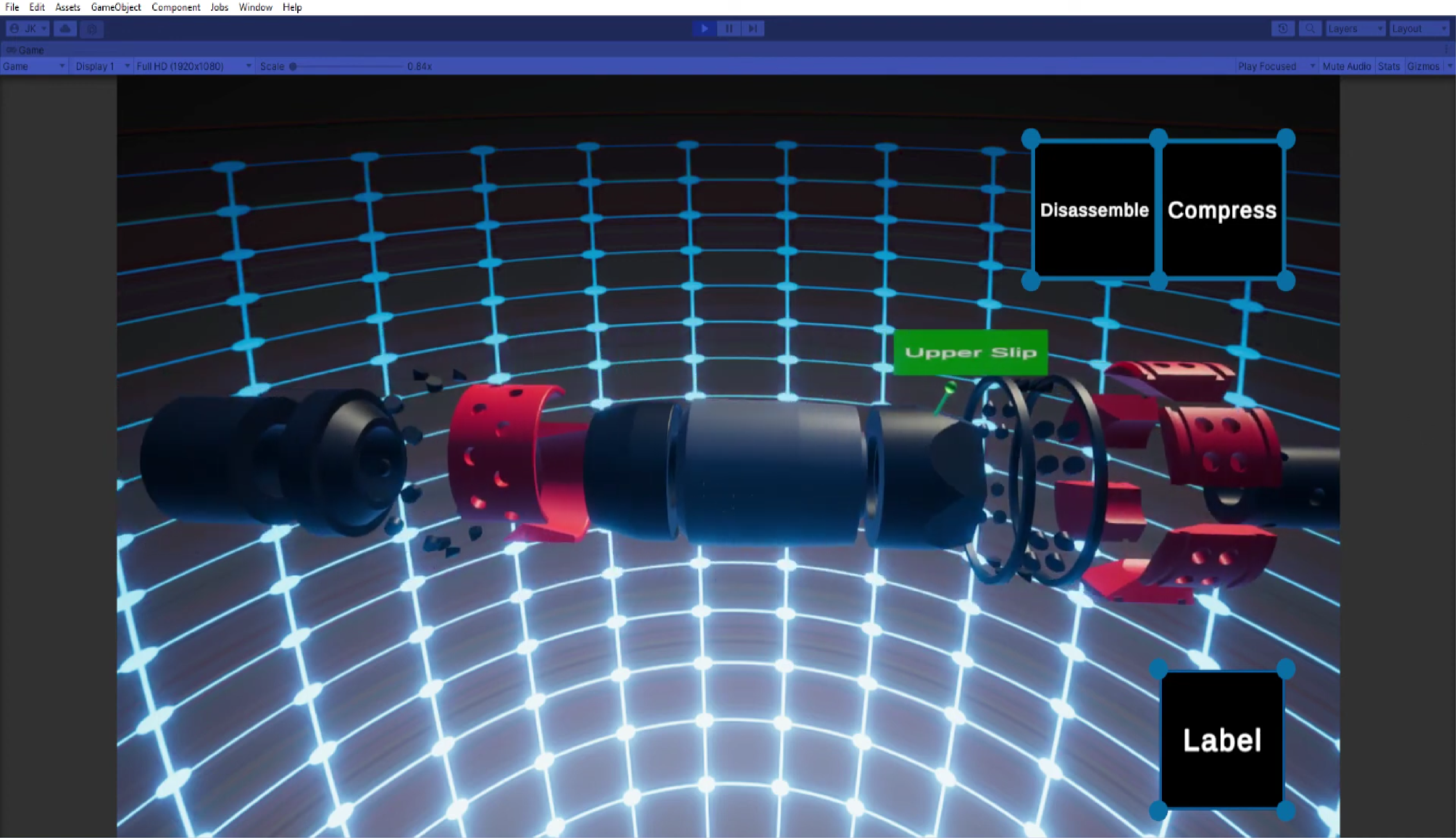Click the Disassemble button
Image resolution: width=1456 pixels, height=838 pixels.
point(1094,210)
